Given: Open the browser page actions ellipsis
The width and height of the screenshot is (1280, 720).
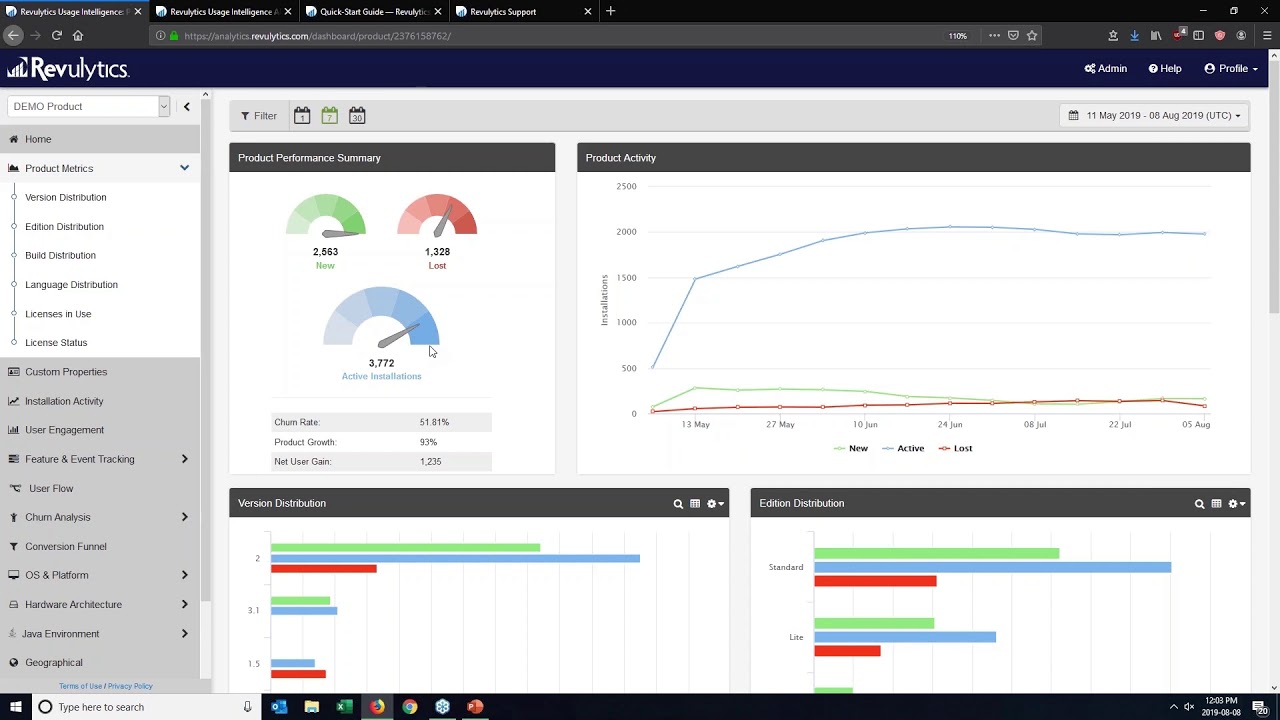Looking at the screenshot, I should click(994, 35).
